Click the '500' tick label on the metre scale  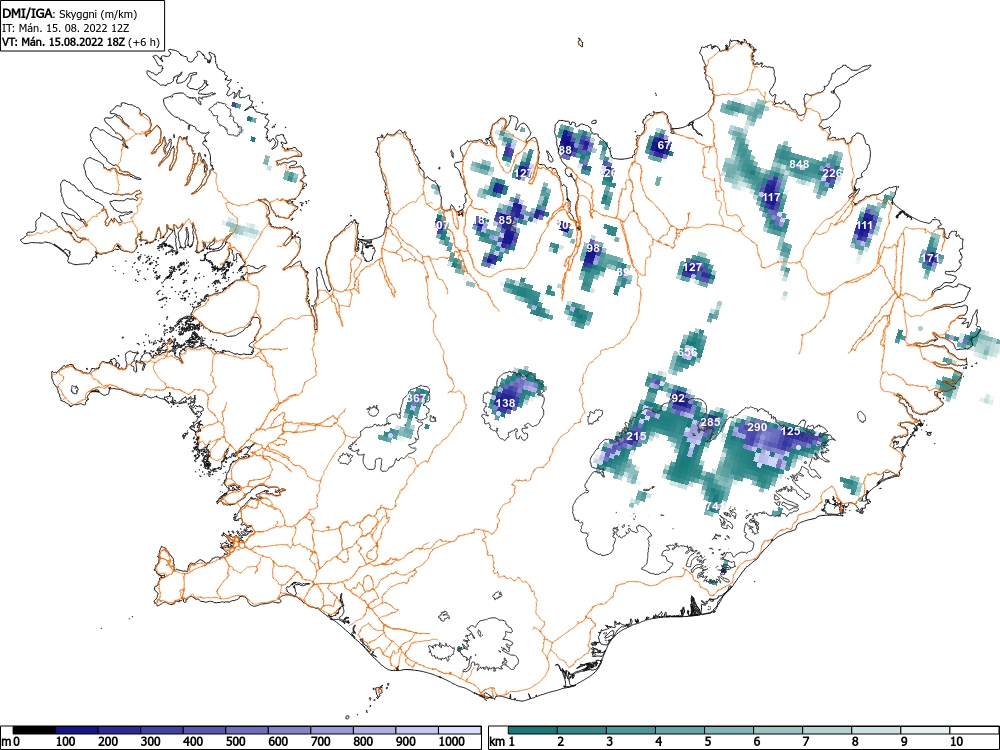(x=236, y=741)
